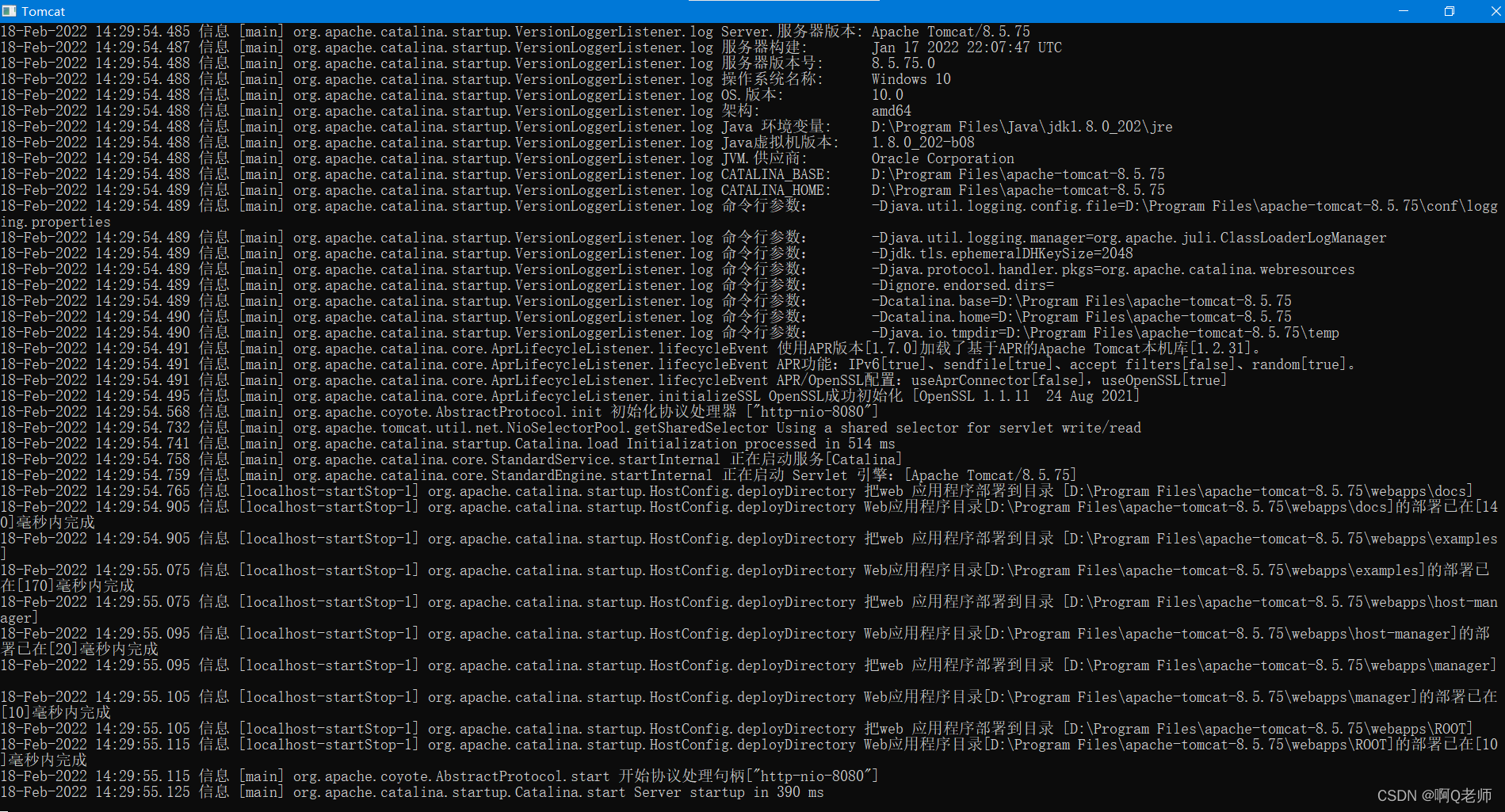The image size is (1505, 812).
Task: Click the 'Oracle Corporation' vendor text
Action: (943, 158)
